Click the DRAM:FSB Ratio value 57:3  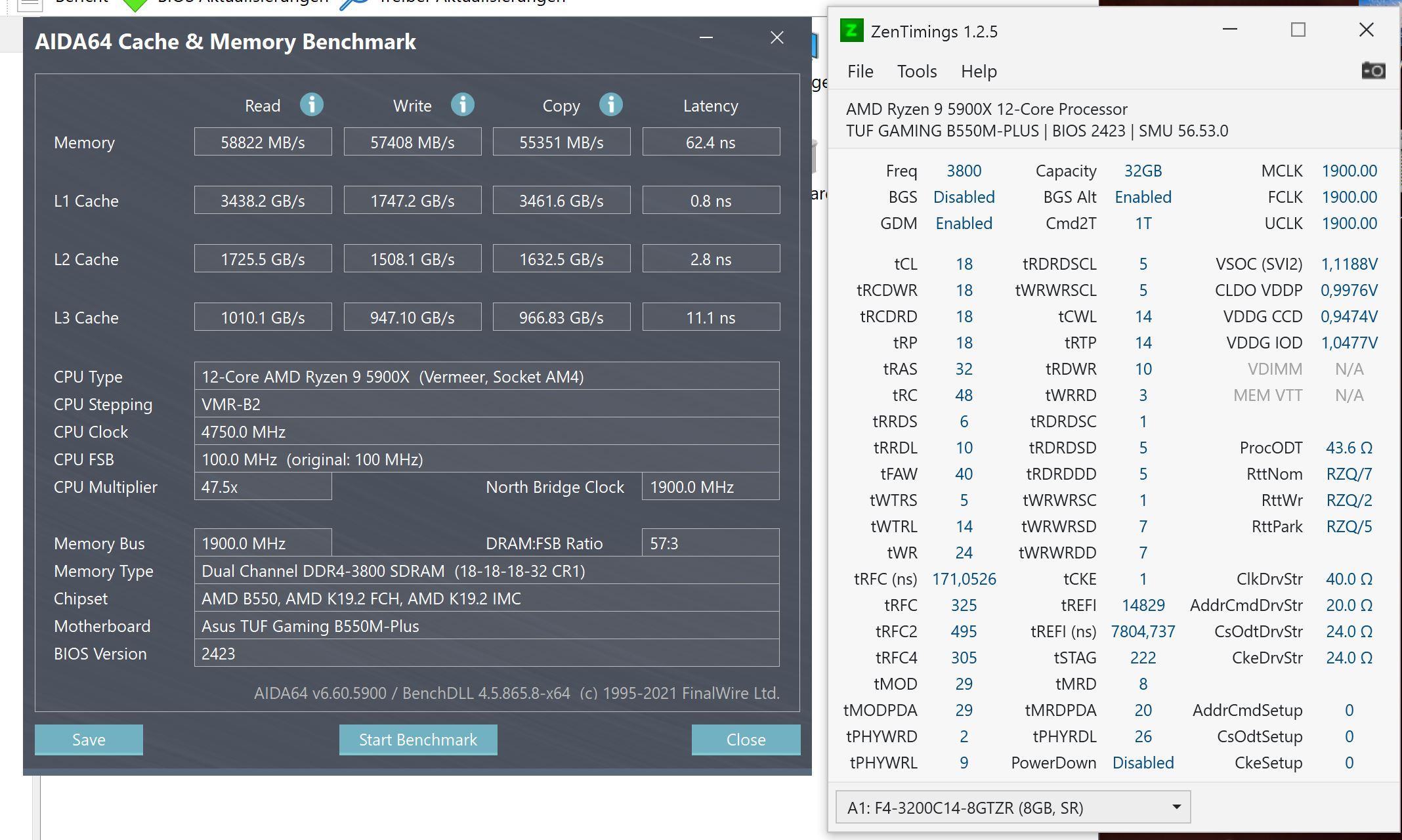711,543
